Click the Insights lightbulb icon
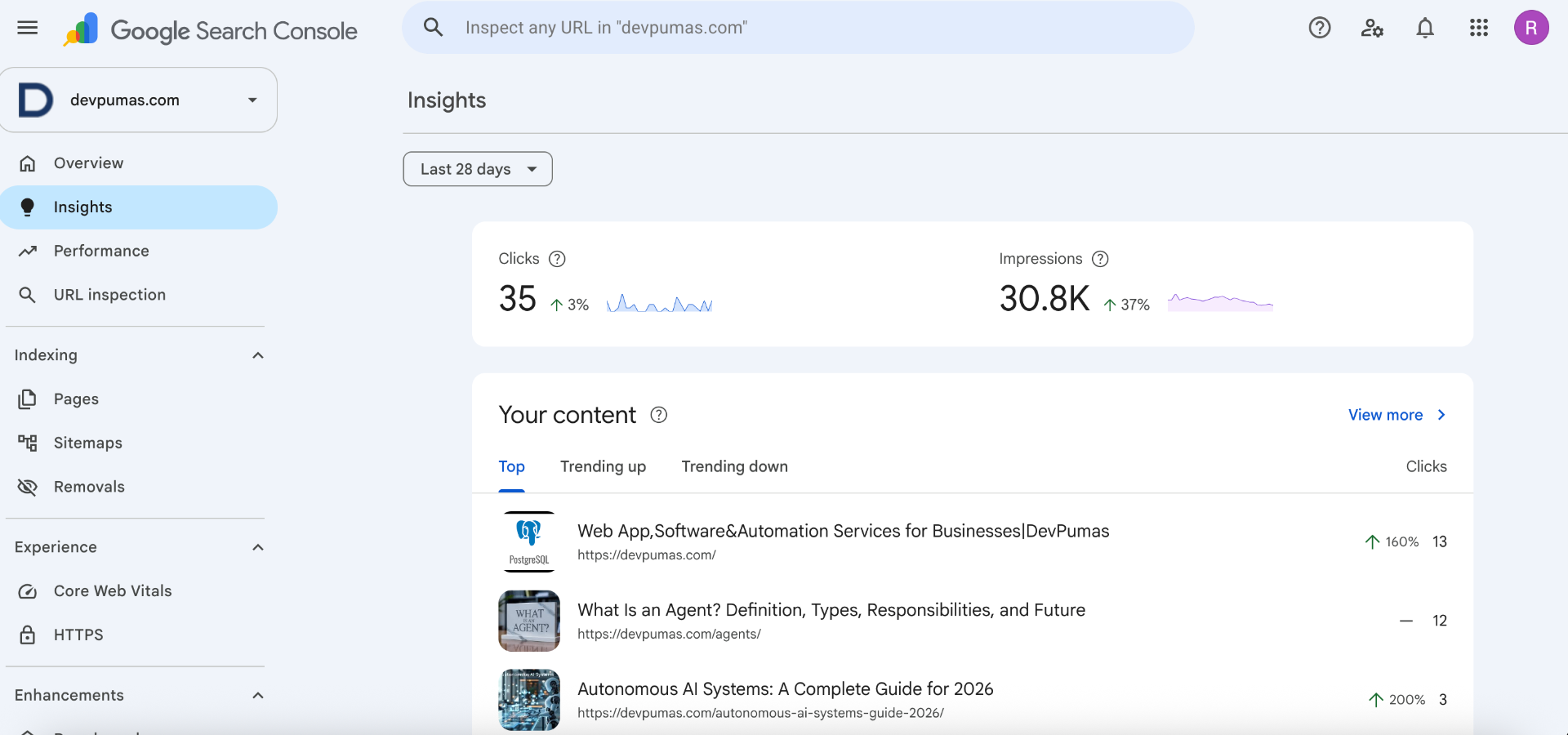The image size is (1568, 735). (28, 207)
